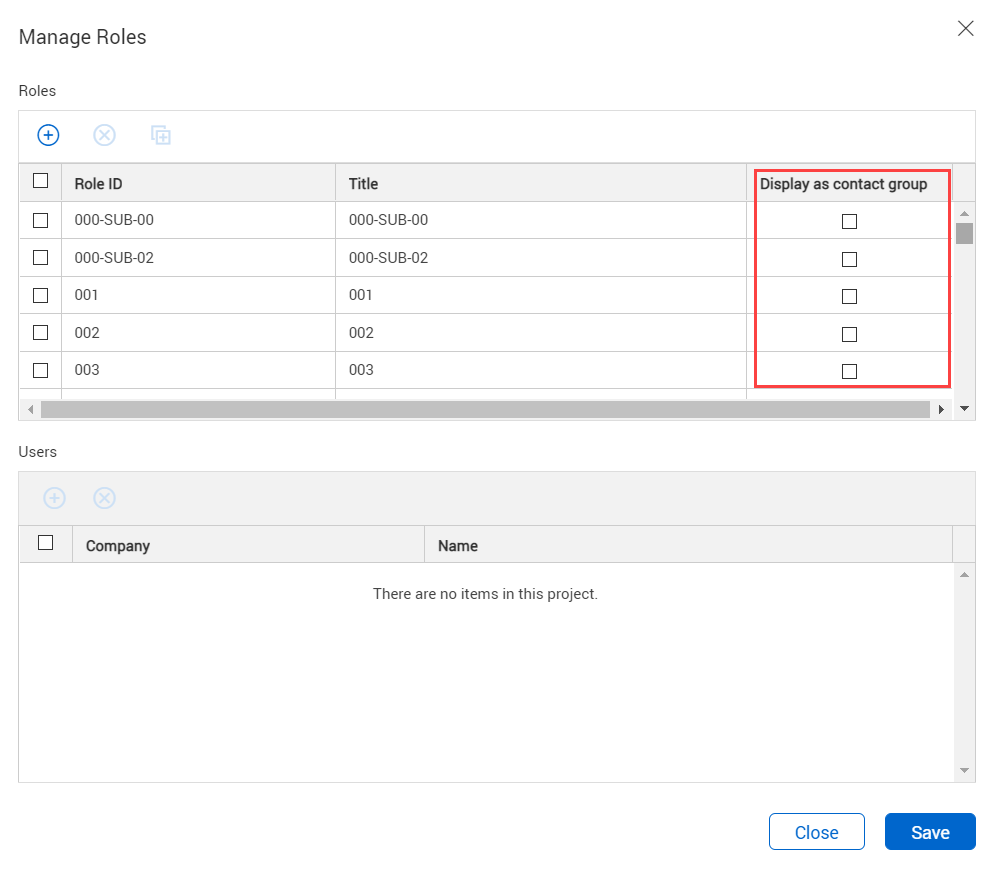This screenshot has width=993, height=869.
Task: Click the 000-SUB-02 Title cell
Action: coord(388,258)
